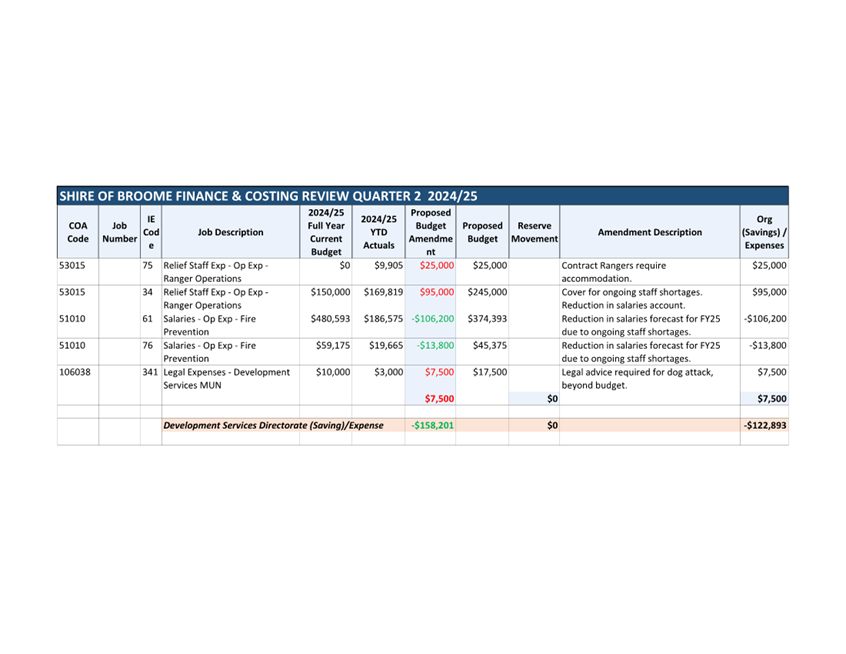This screenshot has width=846, height=654.
Task: Select COA code 51010 in the IE 61 row
Action: coord(72,318)
